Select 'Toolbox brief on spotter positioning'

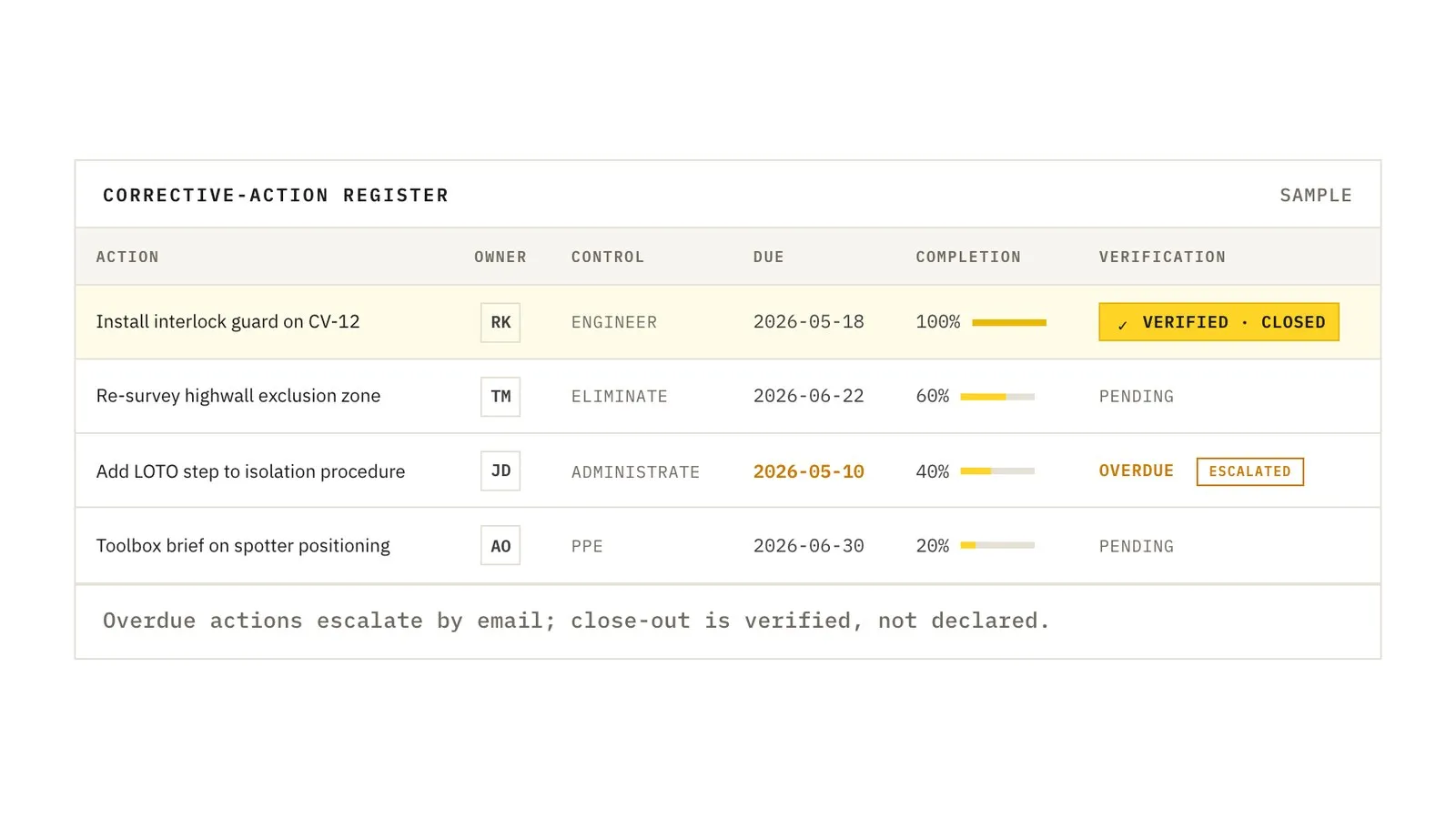click(243, 545)
